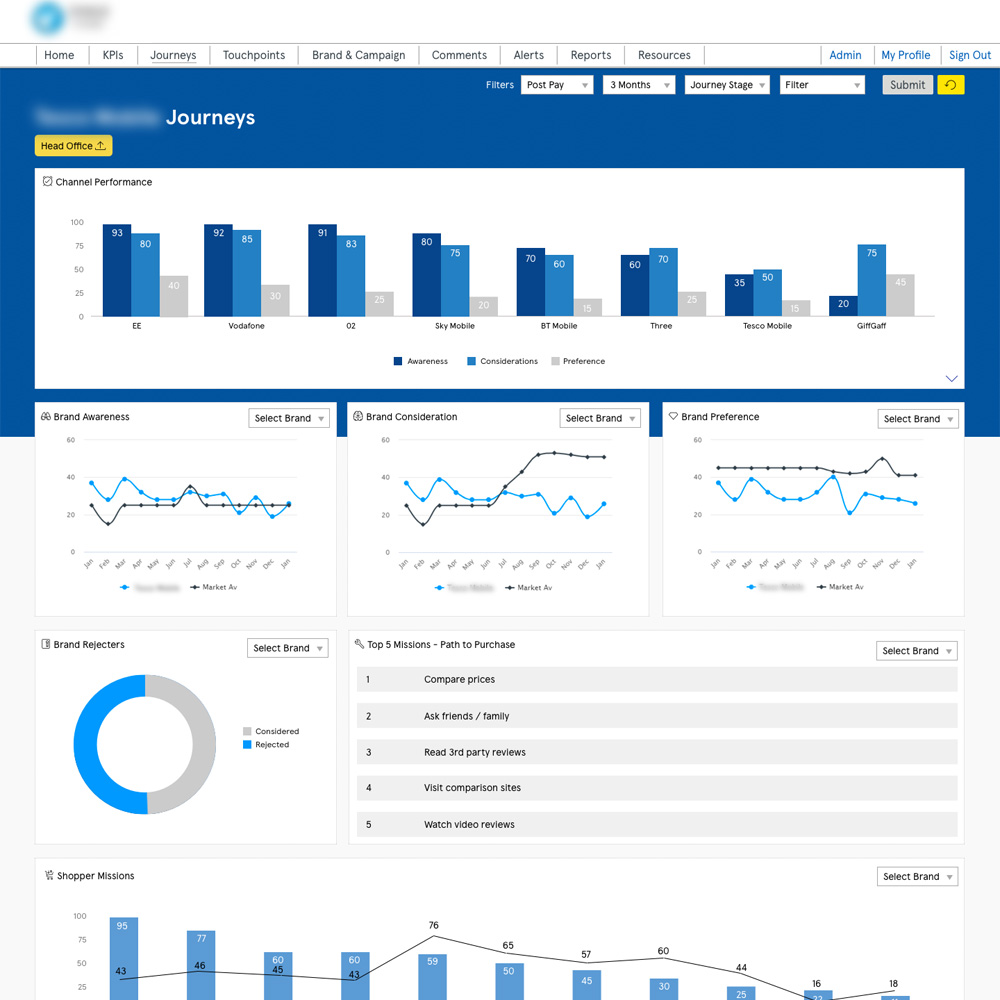1000x1000 pixels.
Task: Click the Sky Mobile label on chart axis
Action: (455, 326)
